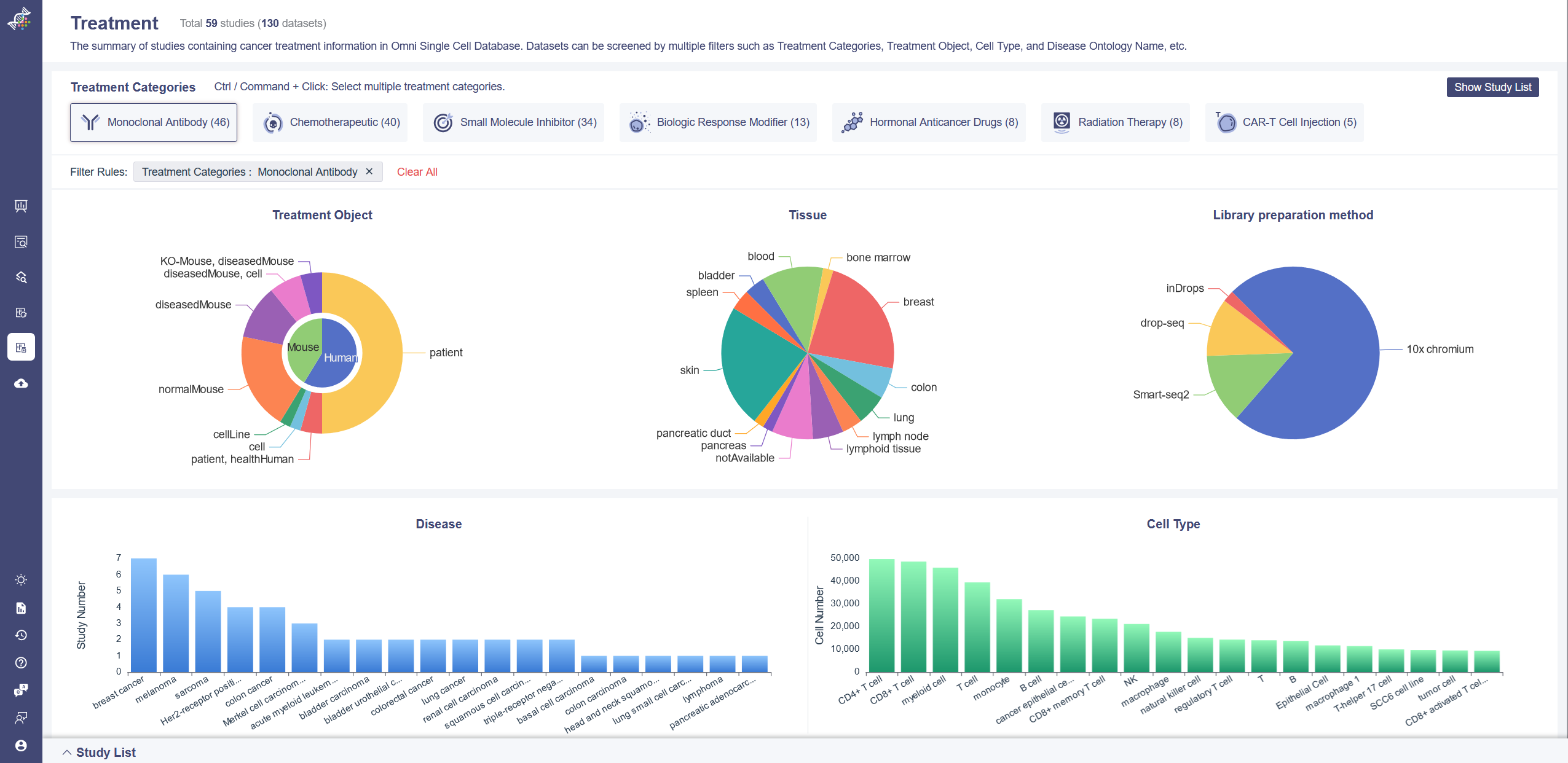This screenshot has width=1568, height=763.
Task: Click the 'bone marrow' tissue label
Action: pyautogui.click(x=878, y=257)
